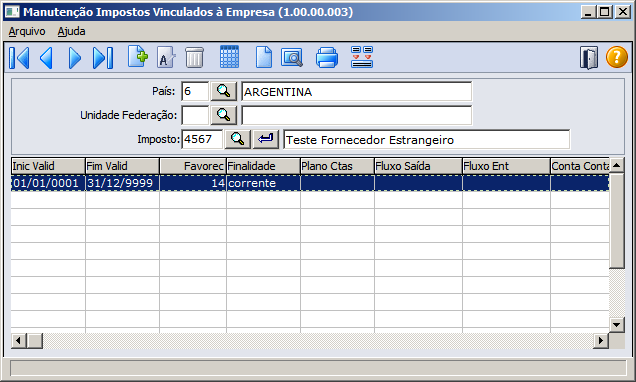Maximize the Manutenção Impostos window
Image resolution: width=636 pixels, height=382 pixels.
pyautogui.click(x=604, y=12)
